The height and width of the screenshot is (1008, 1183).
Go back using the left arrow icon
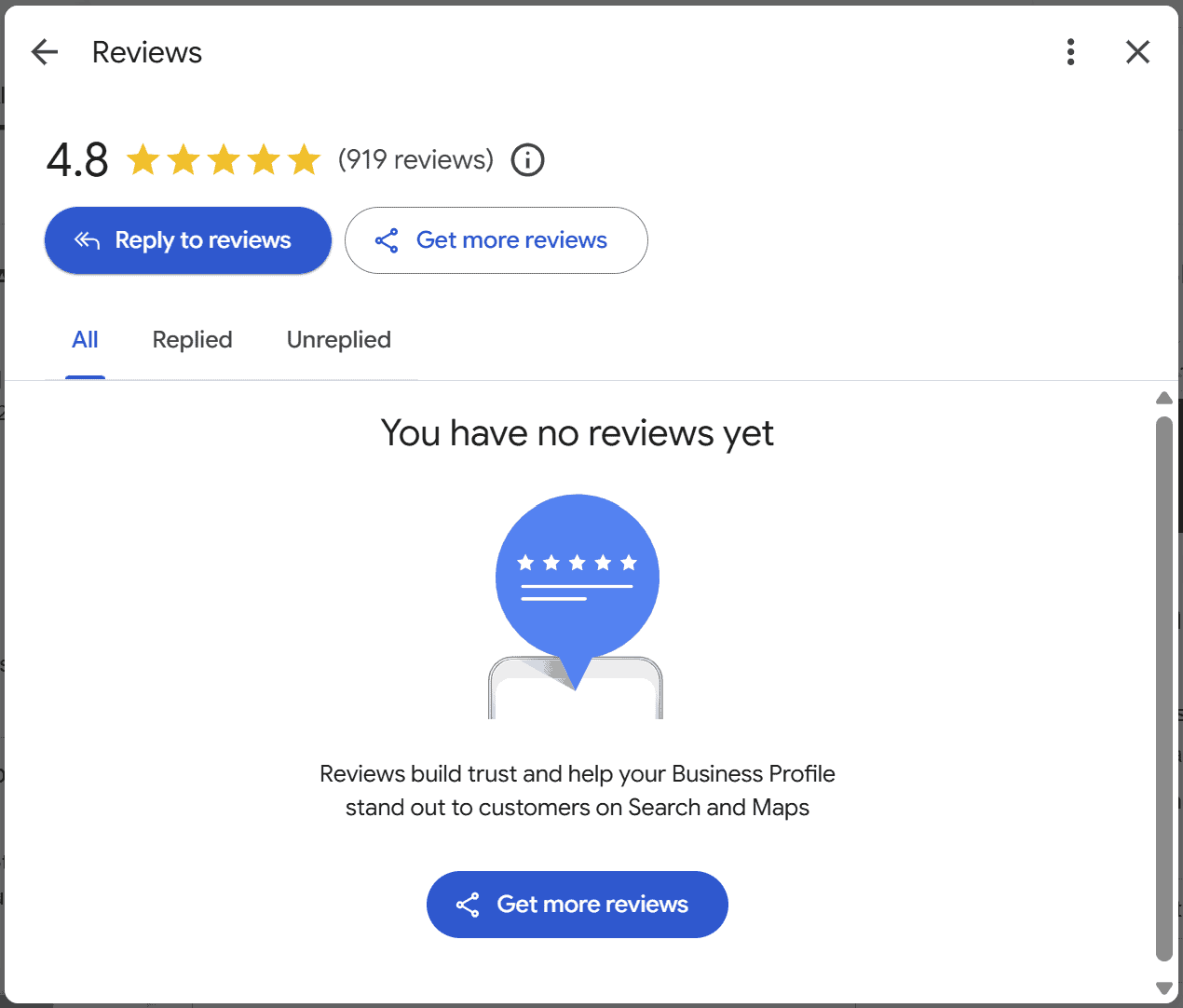44,52
